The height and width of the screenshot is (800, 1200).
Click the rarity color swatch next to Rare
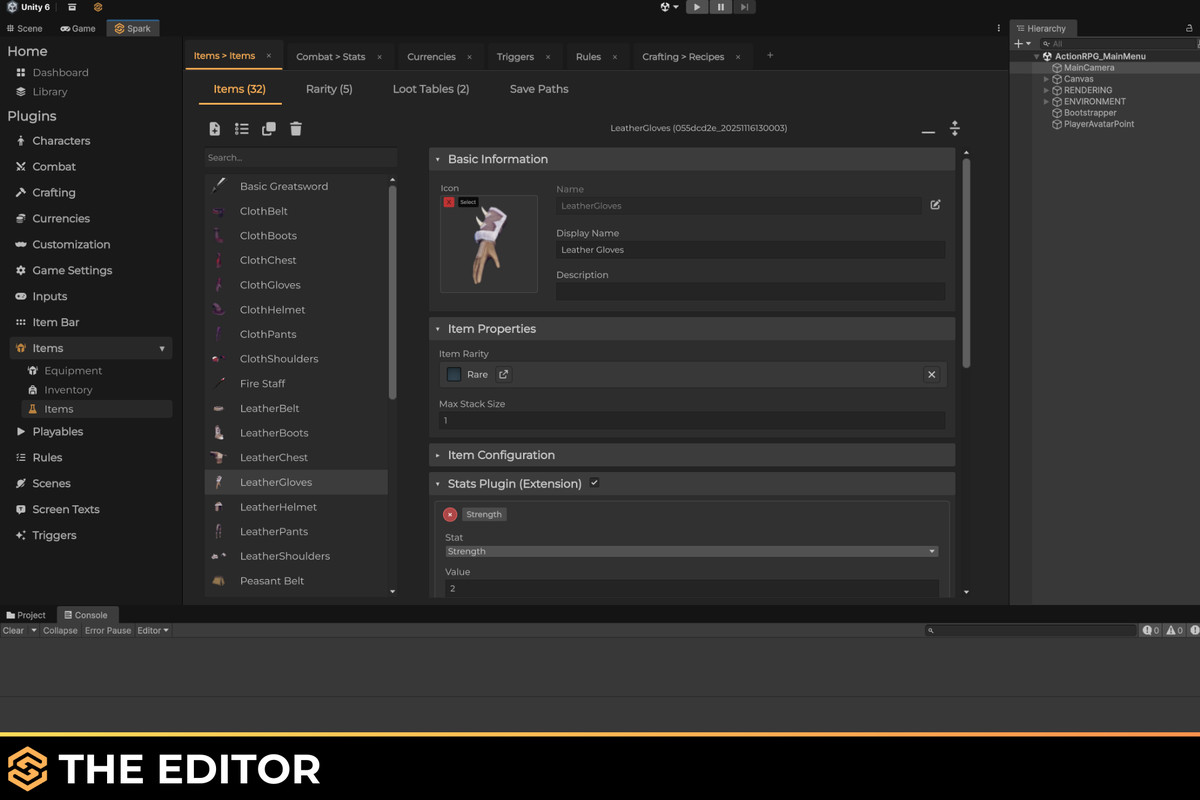pyautogui.click(x=453, y=374)
